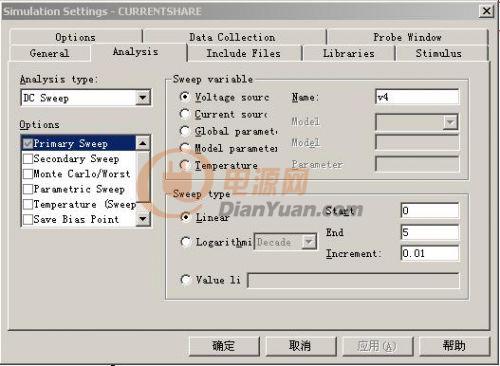Select Logarithmic sweep type
This screenshot has width=500, height=366.
click(185, 242)
